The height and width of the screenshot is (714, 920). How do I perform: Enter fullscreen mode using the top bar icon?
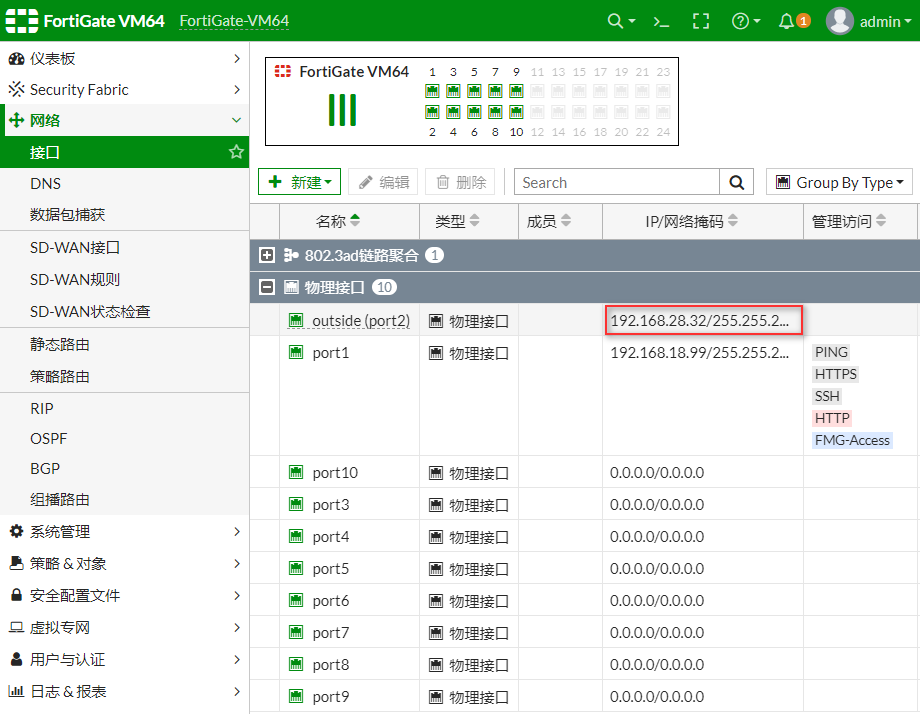pyautogui.click(x=700, y=20)
